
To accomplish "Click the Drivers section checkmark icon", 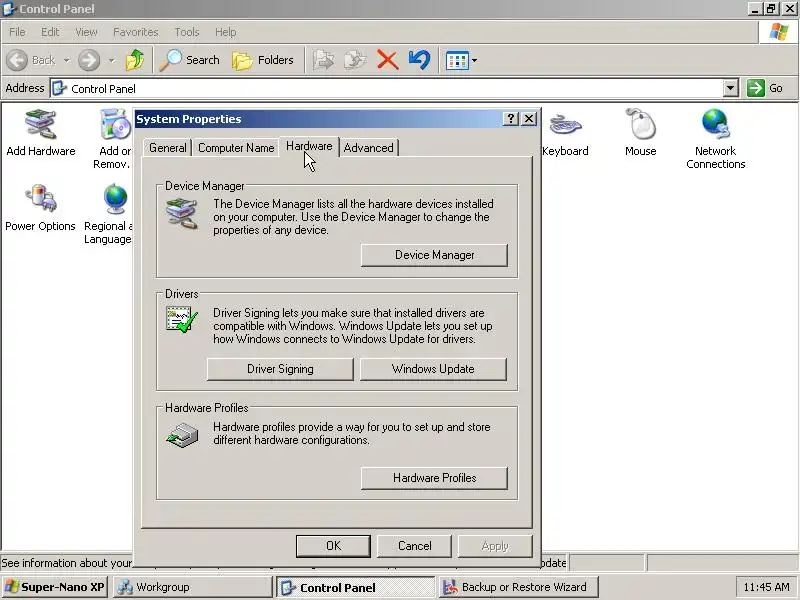I will pyautogui.click(x=182, y=320).
